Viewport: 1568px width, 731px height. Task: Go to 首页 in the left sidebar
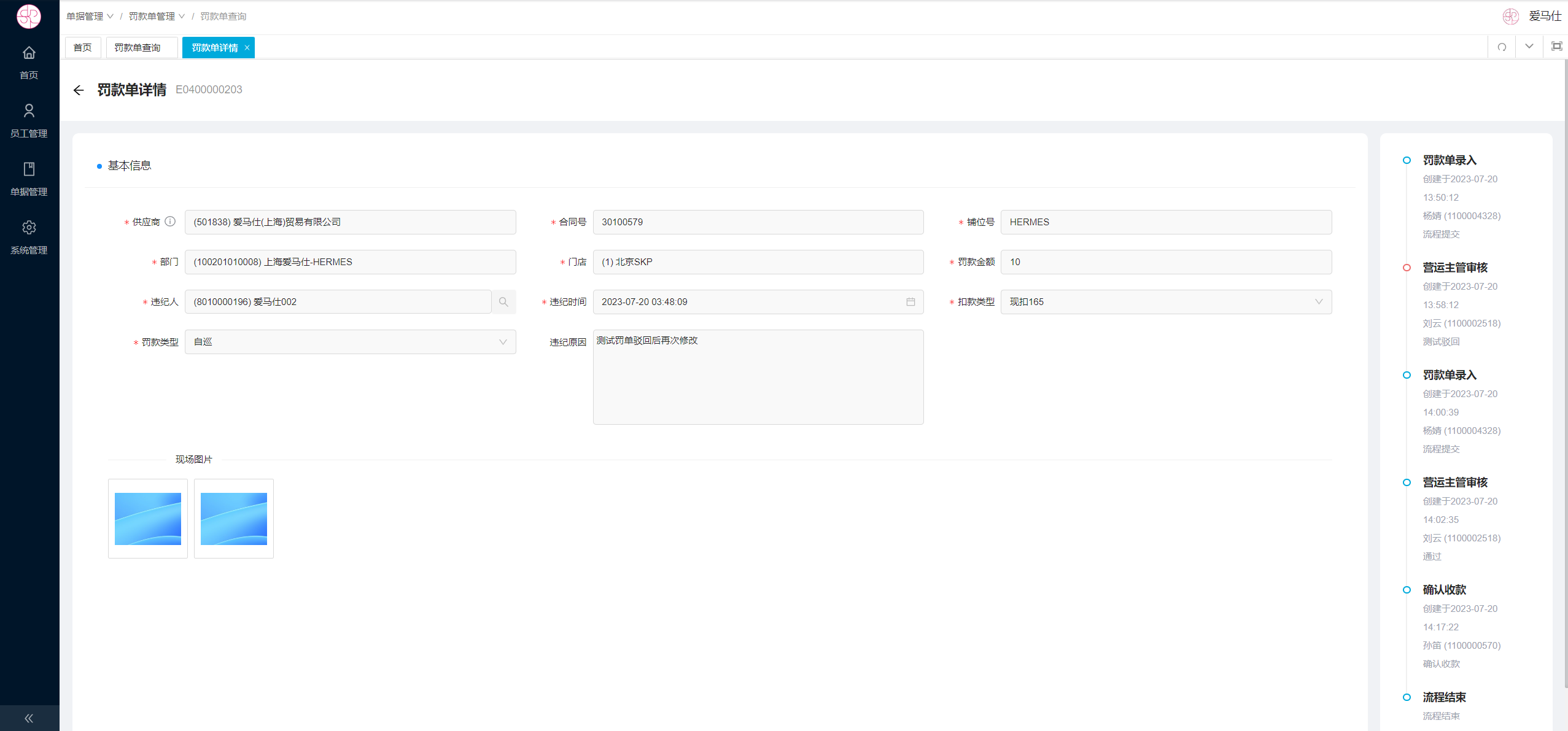tap(29, 63)
